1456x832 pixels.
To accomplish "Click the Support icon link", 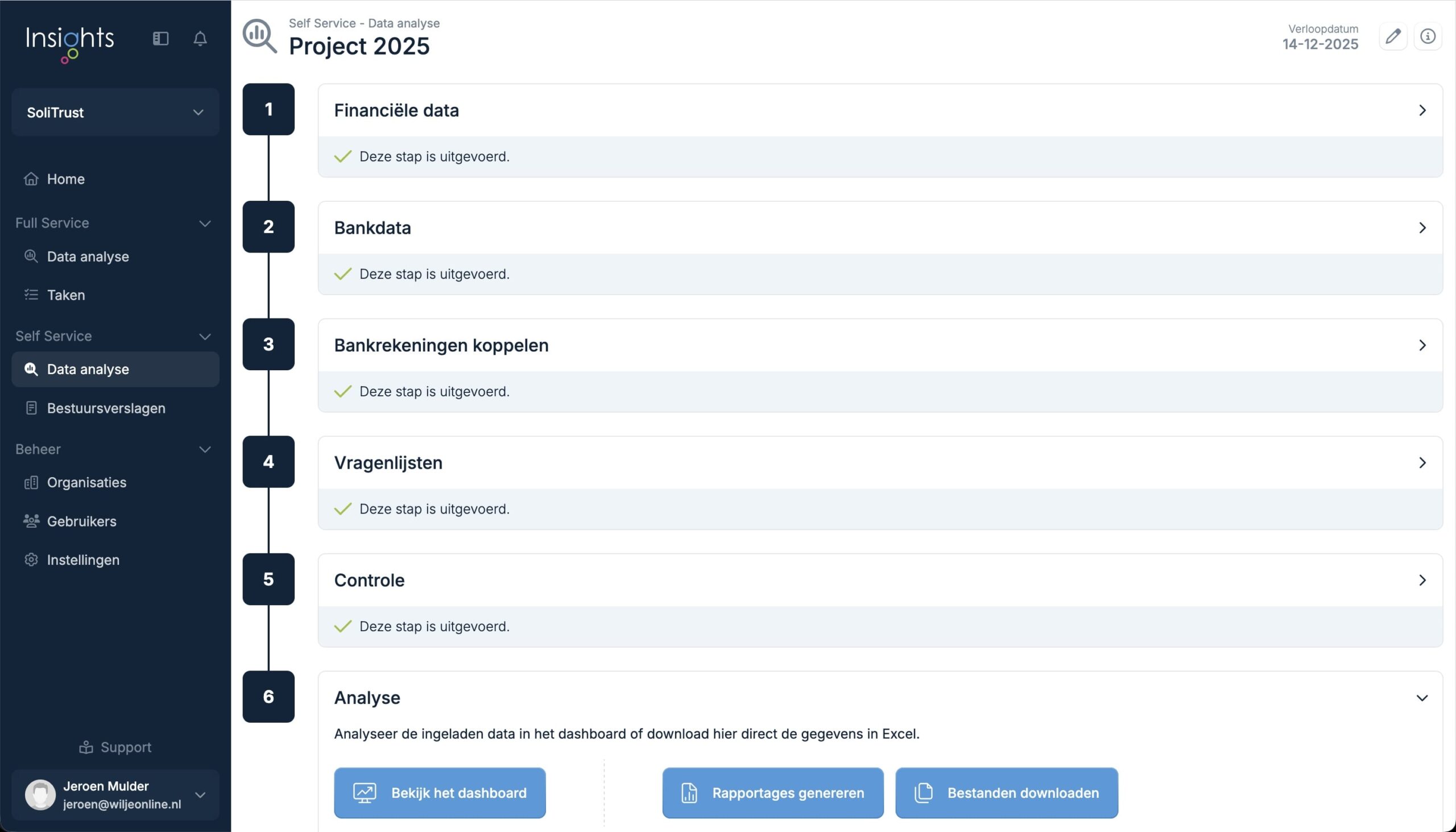I will (x=86, y=747).
